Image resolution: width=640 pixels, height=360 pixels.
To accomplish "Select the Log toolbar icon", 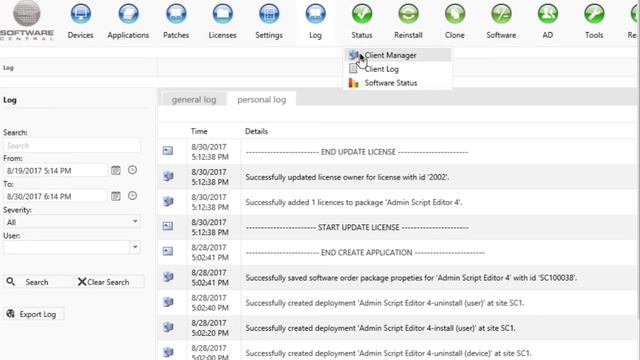I will tap(316, 13).
